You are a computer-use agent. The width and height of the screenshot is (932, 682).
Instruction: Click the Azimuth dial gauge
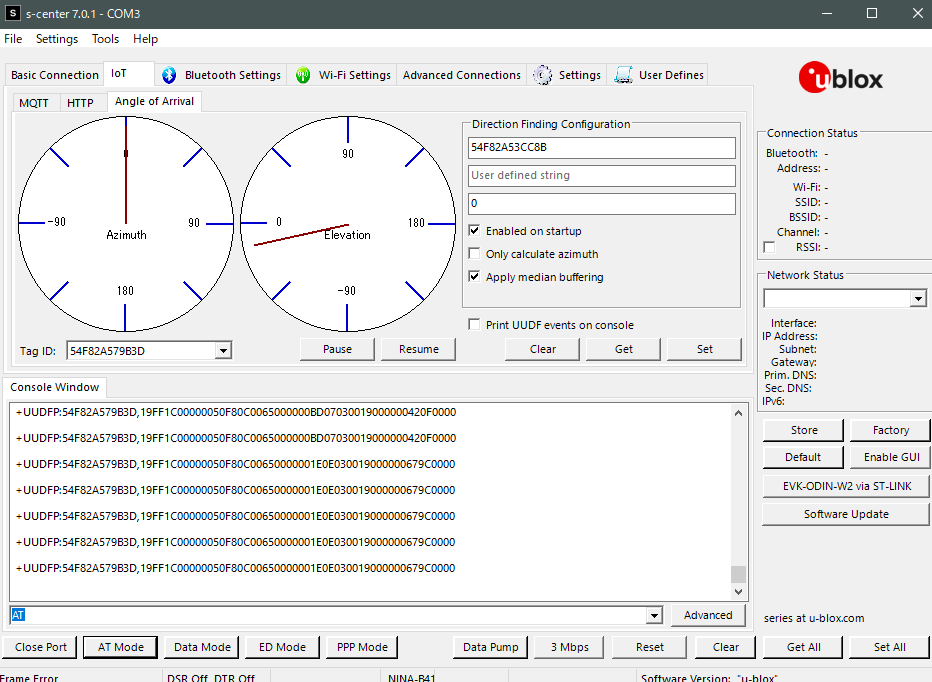[125, 224]
